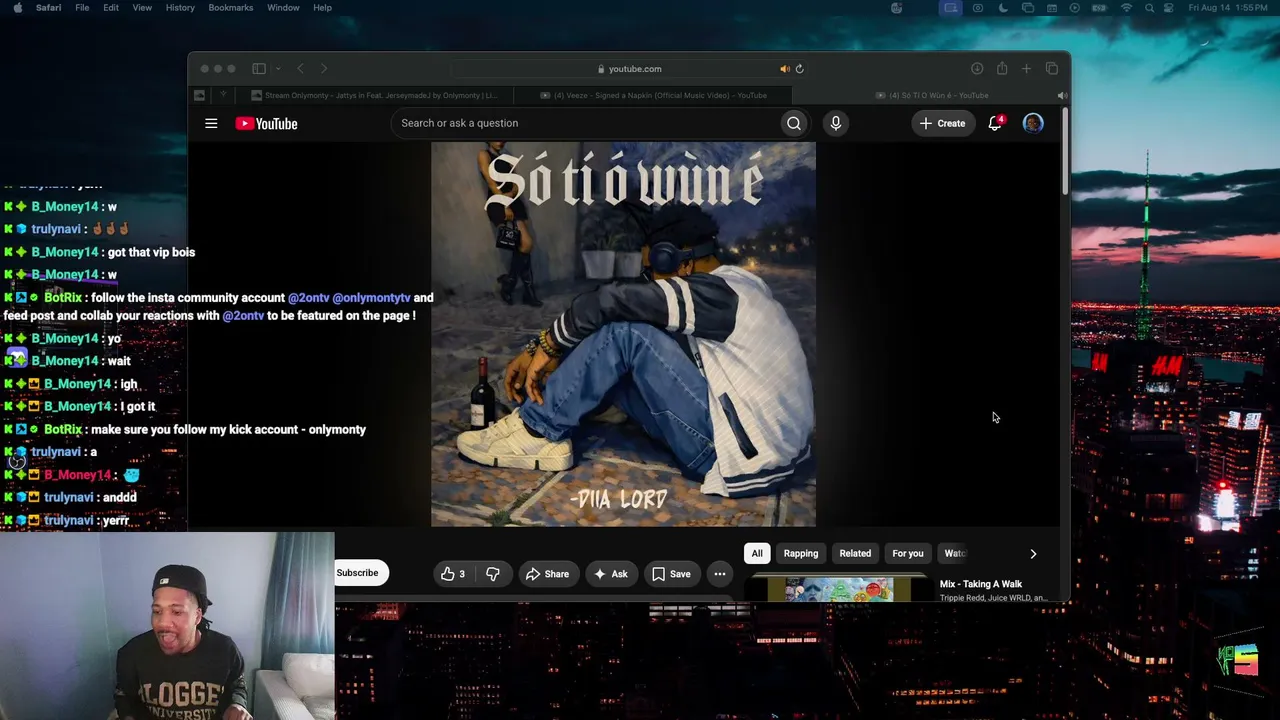This screenshot has height=720, width=1280.
Task: Open the YouTube hamburger guide menu
Action: (x=211, y=123)
